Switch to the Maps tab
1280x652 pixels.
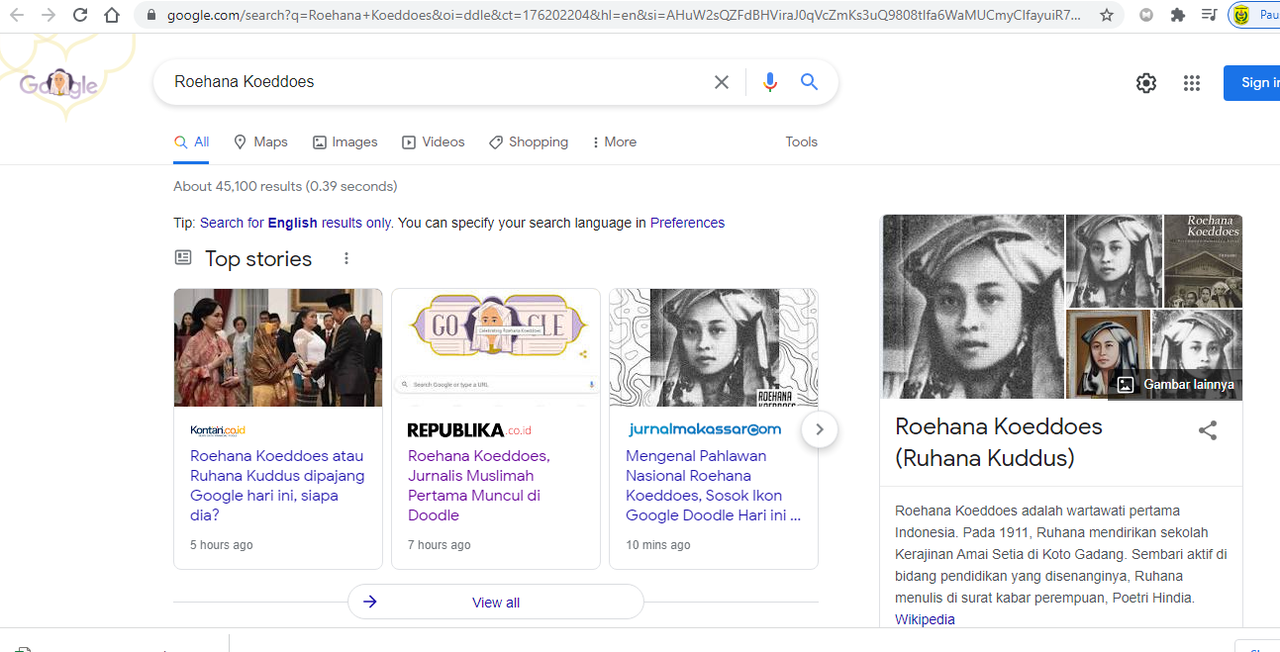point(260,142)
